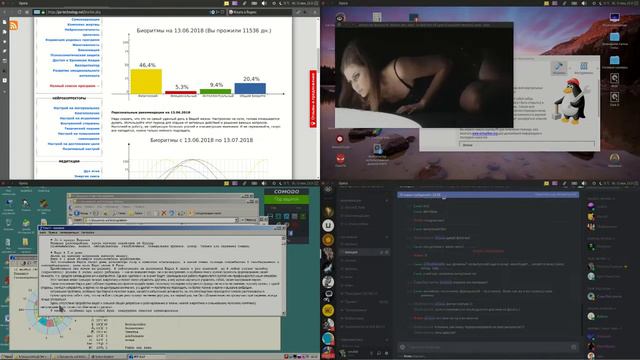Open monitor desktop icon in top-right workspace

[x=614, y=18]
